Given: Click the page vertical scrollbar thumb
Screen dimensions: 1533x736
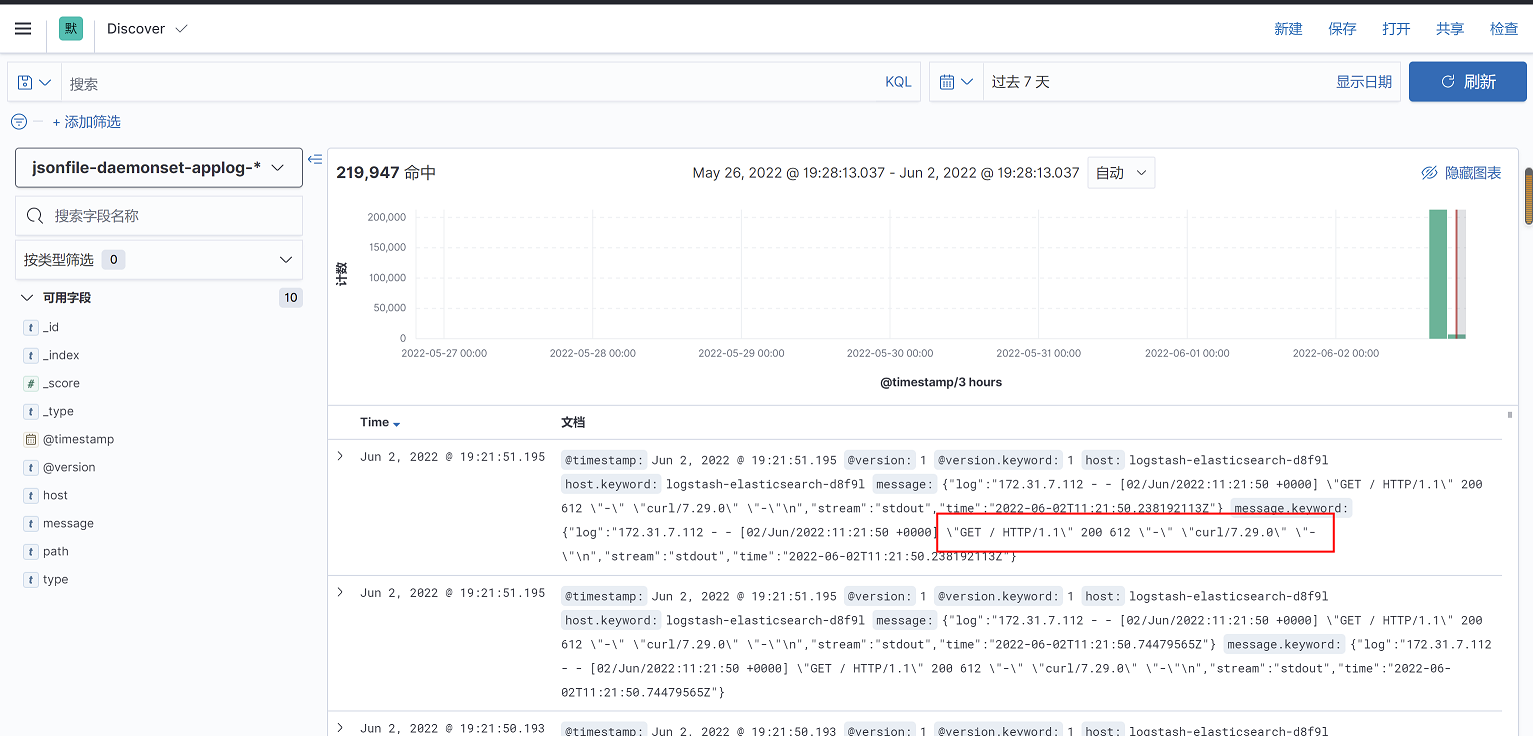Looking at the screenshot, I should (1527, 196).
